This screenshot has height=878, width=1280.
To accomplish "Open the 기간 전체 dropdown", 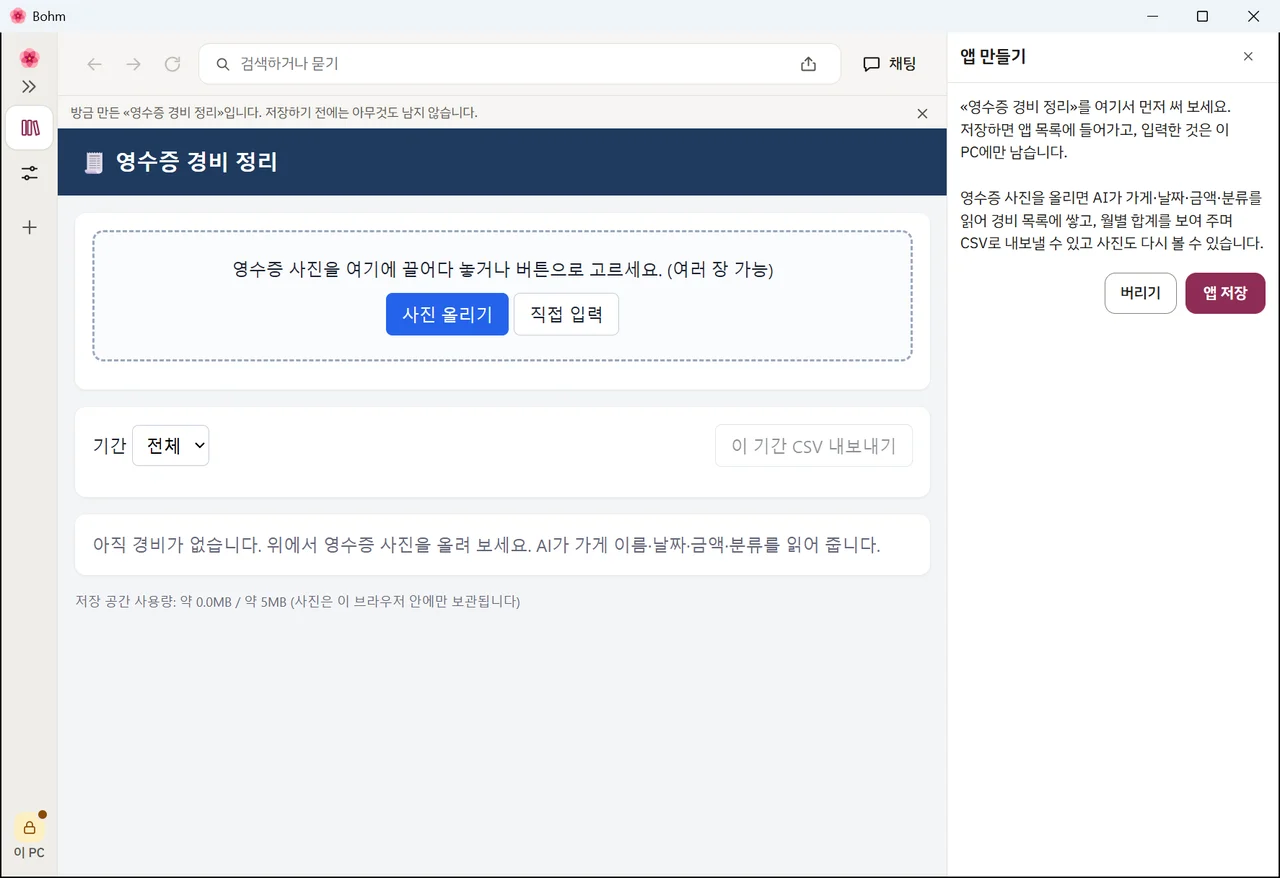I will click(x=171, y=446).
